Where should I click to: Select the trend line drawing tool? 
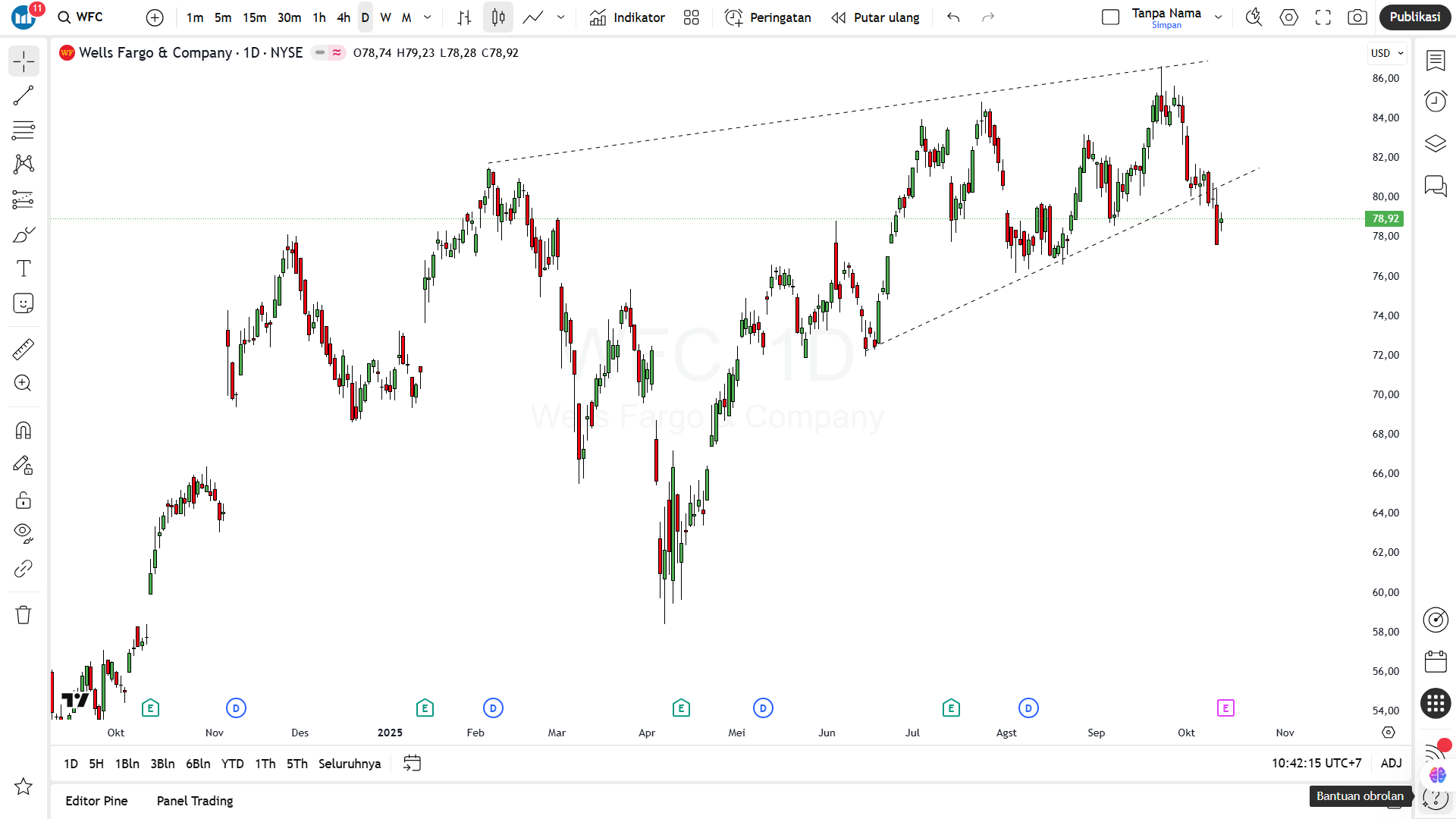[24, 96]
